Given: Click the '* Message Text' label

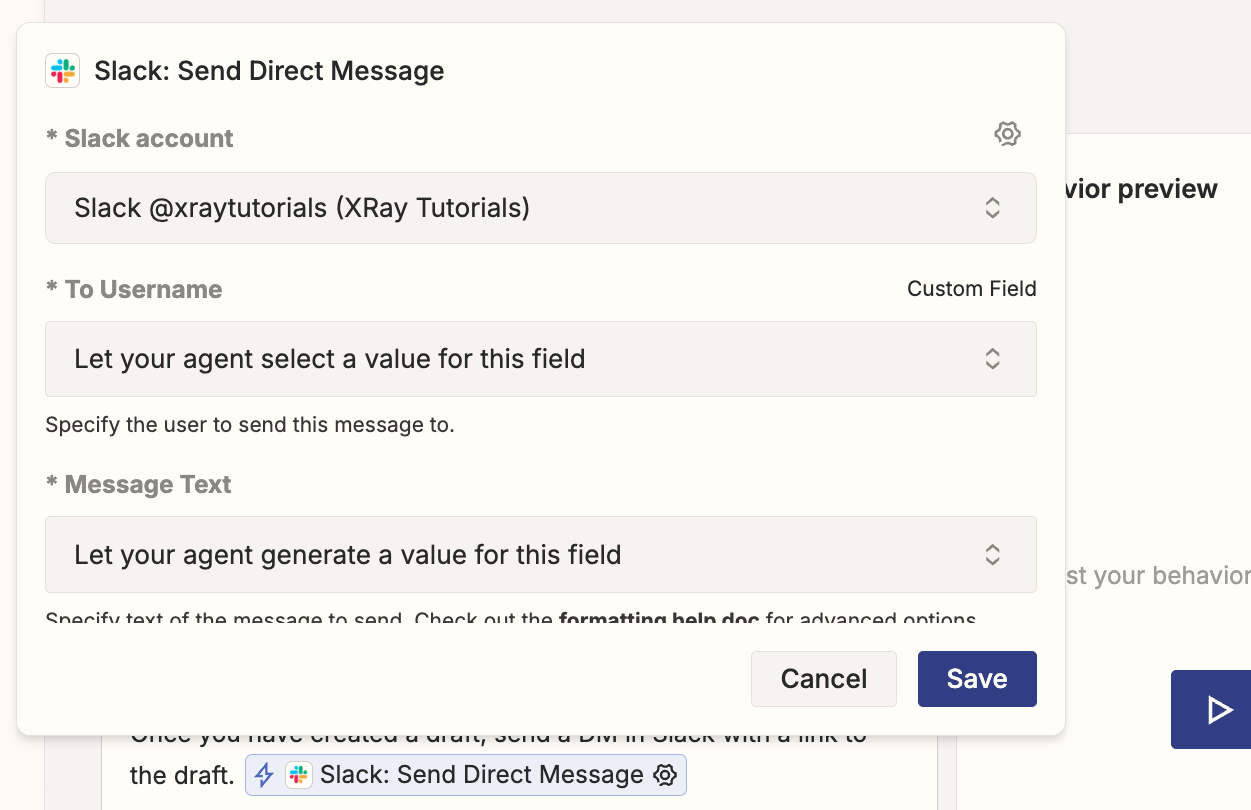Looking at the screenshot, I should point(138,484).
